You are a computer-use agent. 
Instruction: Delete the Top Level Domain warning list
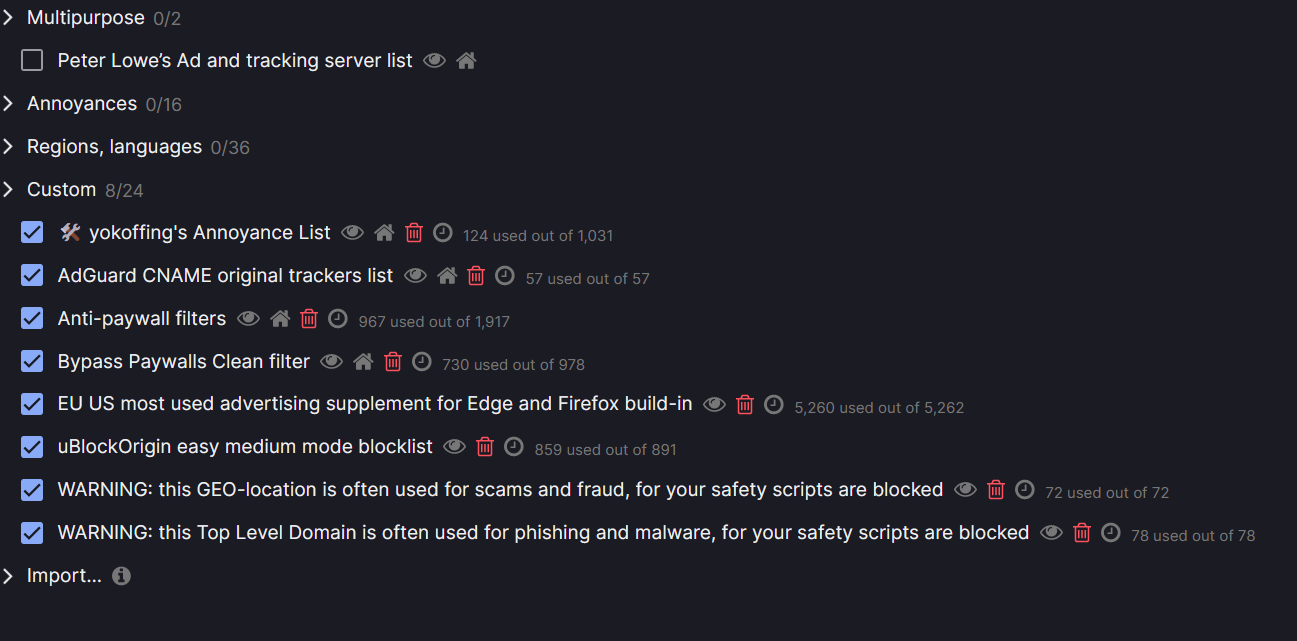(1081, 533)
